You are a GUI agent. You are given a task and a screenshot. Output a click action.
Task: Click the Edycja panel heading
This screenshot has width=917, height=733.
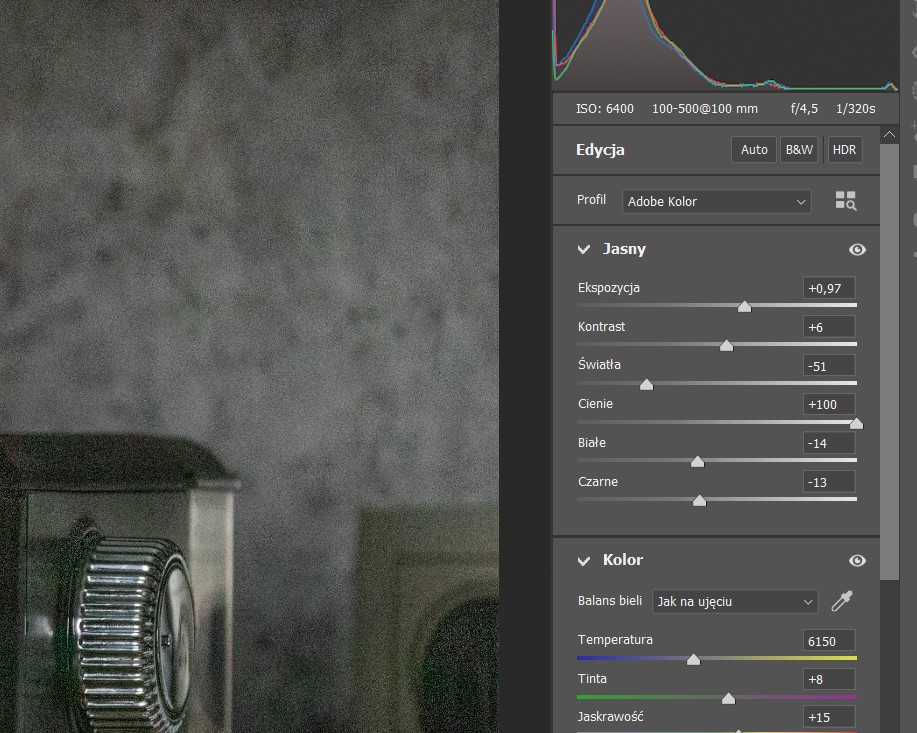[x=600, y=150]
